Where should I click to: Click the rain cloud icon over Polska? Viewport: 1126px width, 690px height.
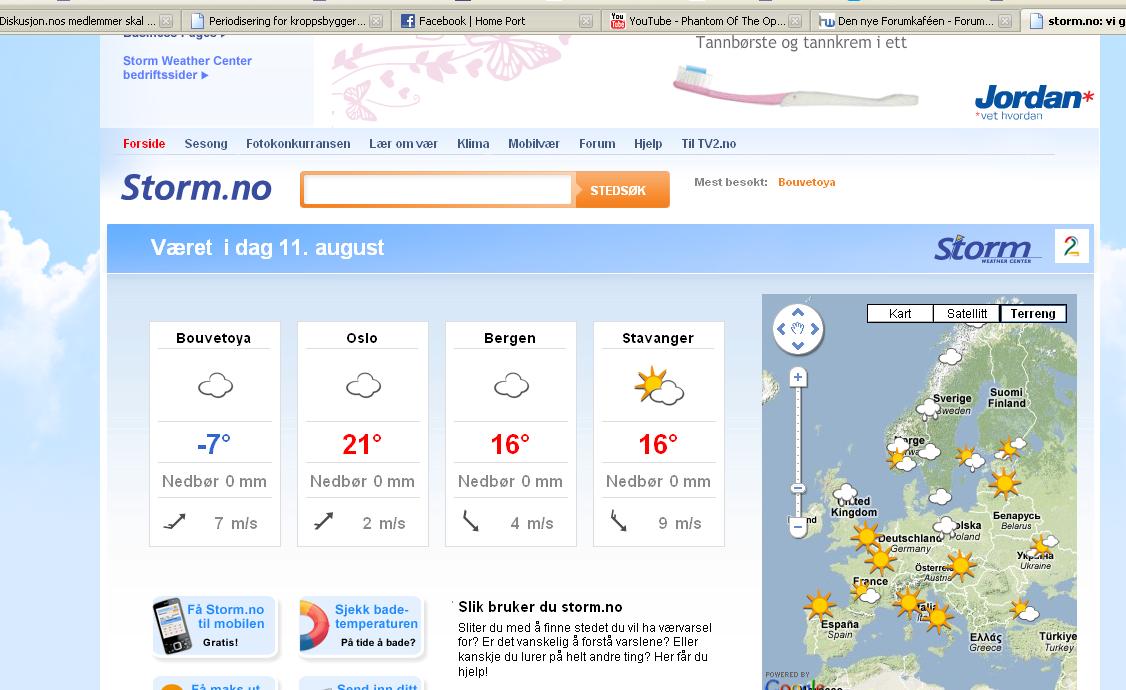pyautogui.click(x=945, y=526)
